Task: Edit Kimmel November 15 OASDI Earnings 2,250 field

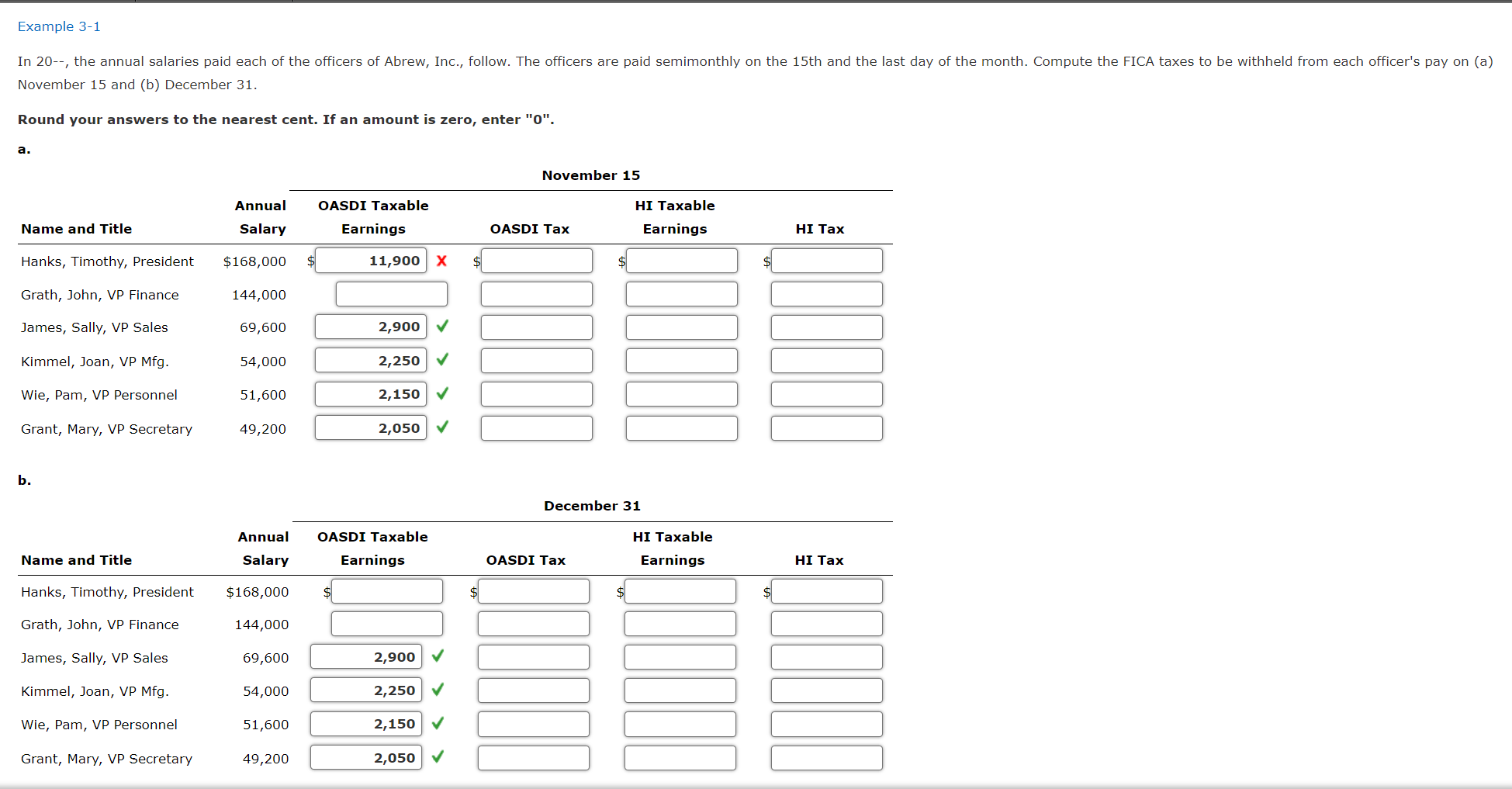Action: click(371, 361)
